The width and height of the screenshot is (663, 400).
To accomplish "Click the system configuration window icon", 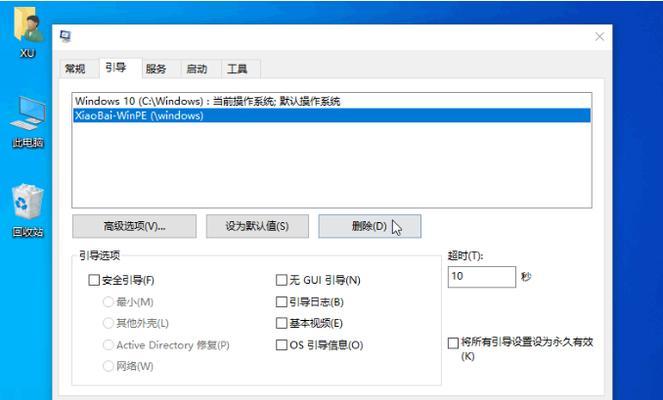I will [x=65, y=36].
